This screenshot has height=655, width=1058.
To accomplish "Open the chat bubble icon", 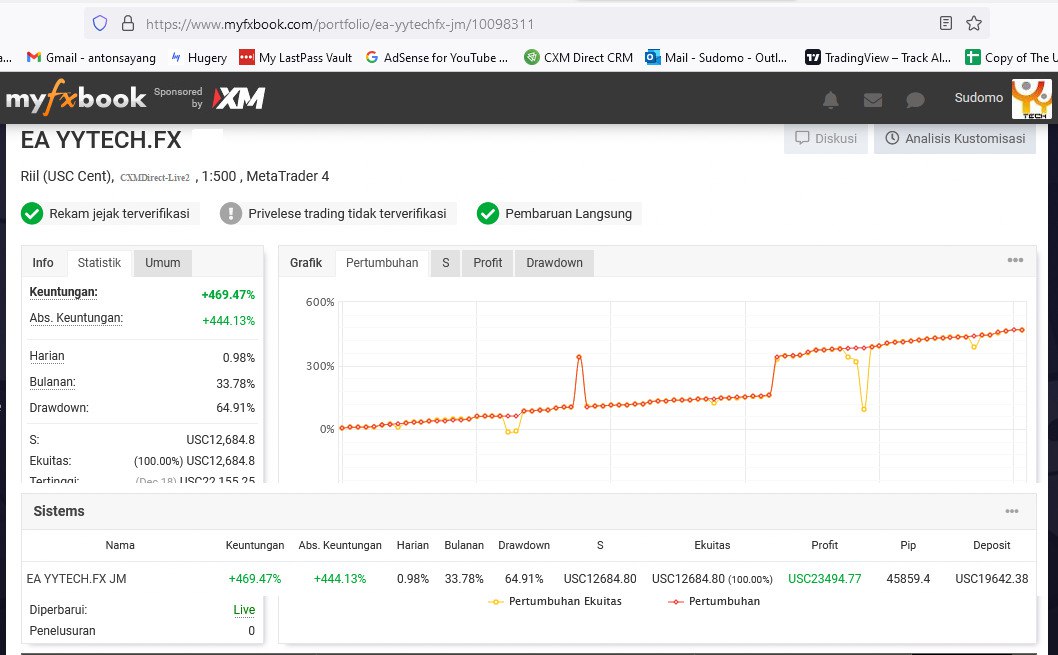I will [913, 99].
